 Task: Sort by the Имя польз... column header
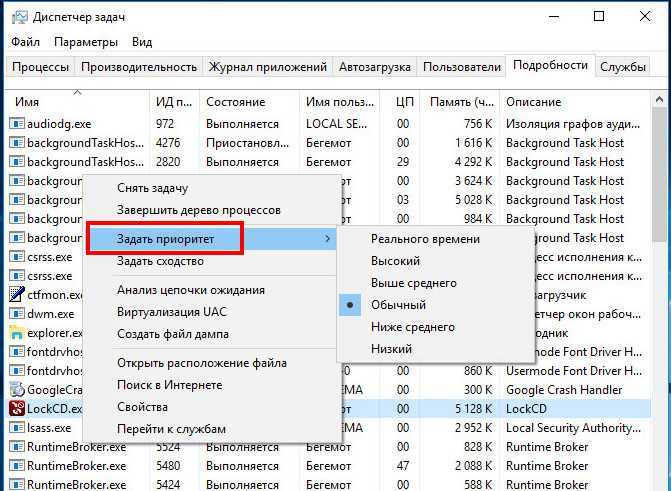point(340,102)
